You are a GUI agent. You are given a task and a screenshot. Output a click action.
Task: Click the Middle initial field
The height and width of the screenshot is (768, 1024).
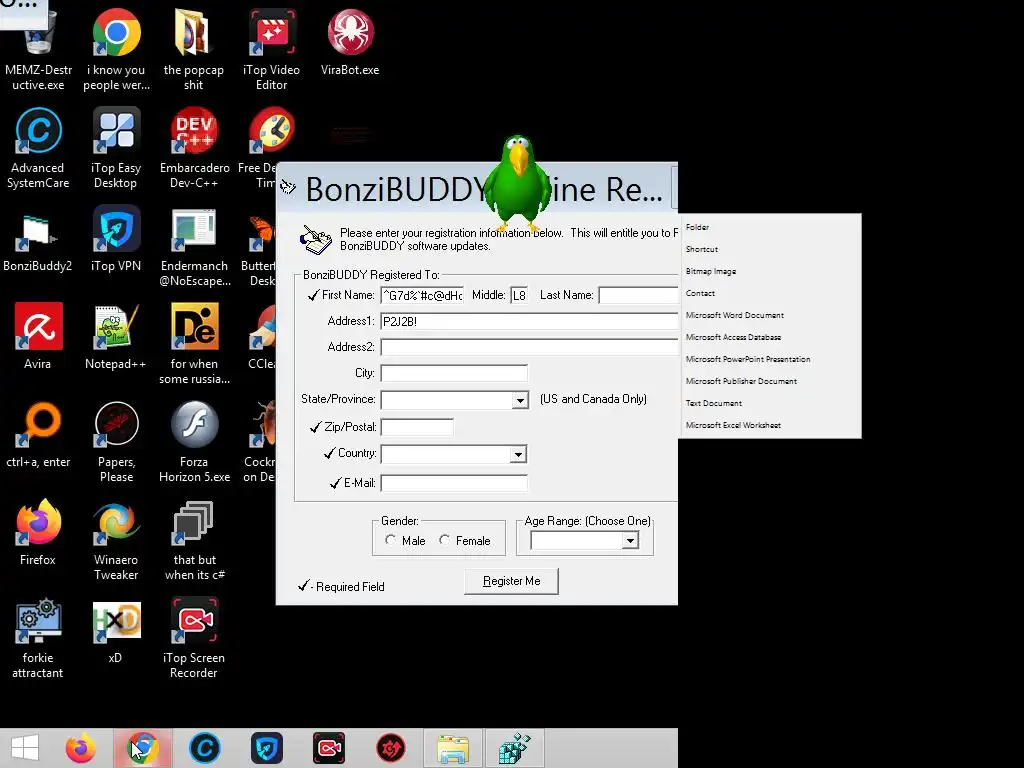point(519,295)
